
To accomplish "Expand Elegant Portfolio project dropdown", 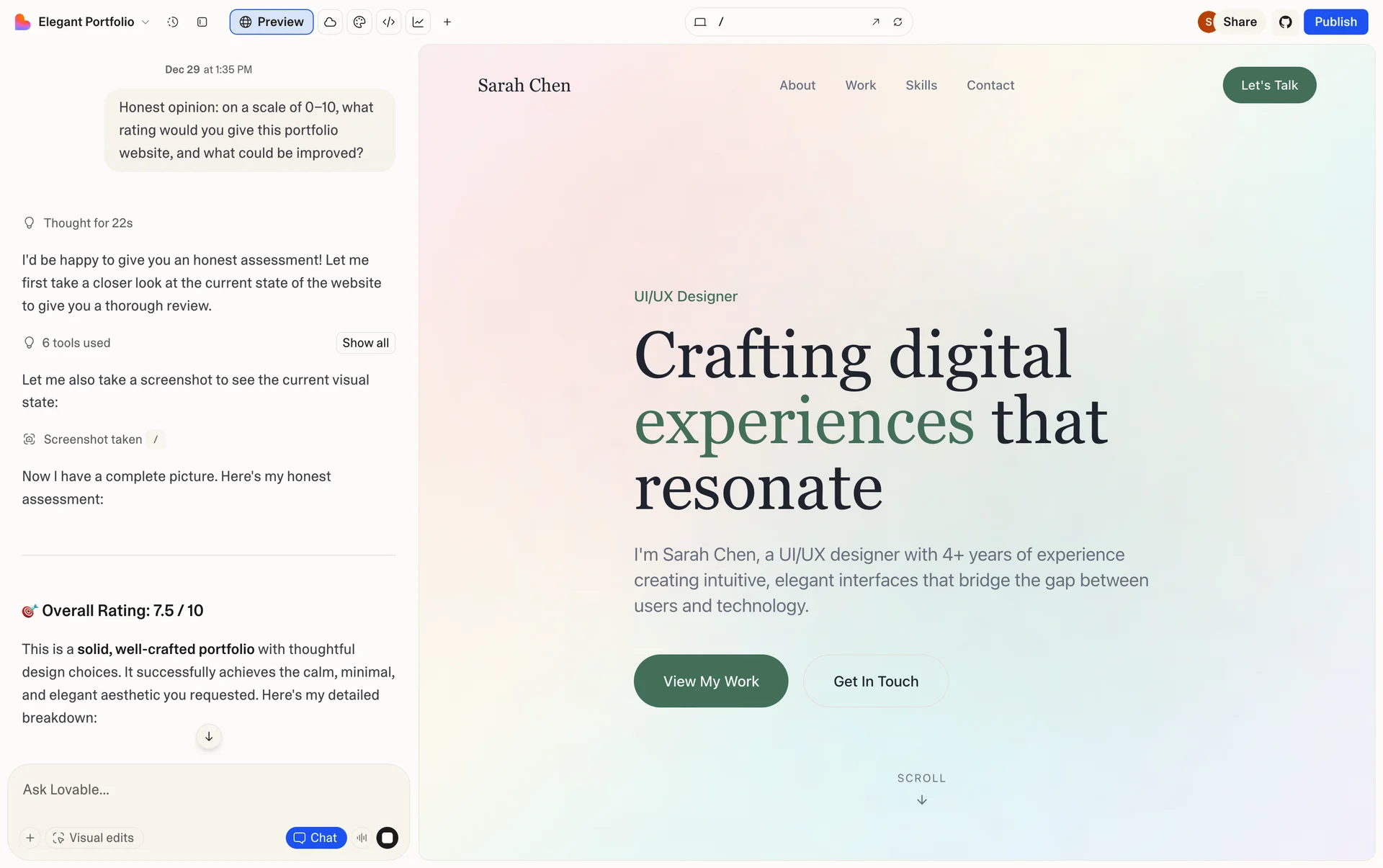I will pos(146,22).
